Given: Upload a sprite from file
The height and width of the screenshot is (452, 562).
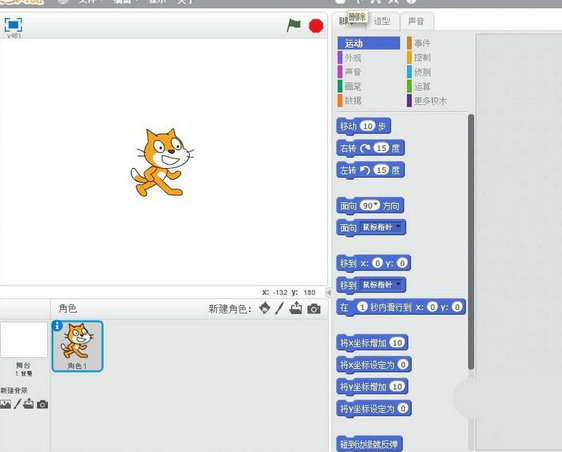Looking at the screenshot, I should (x=296, y=308).
